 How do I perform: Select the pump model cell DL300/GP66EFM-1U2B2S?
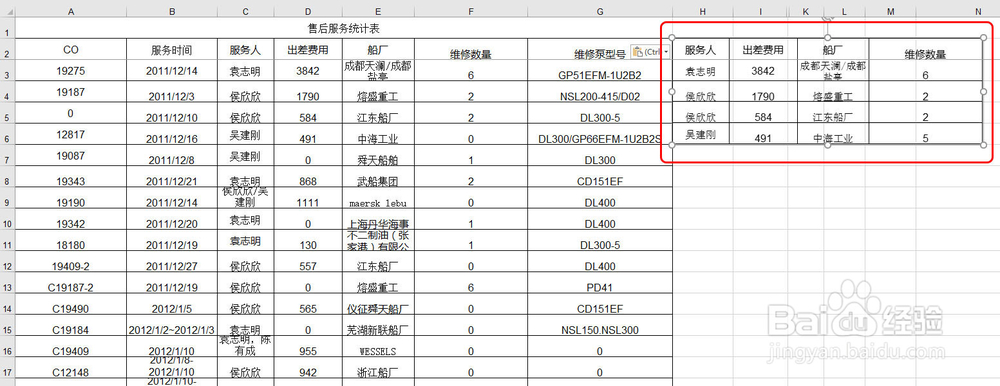[x=599, y=135]
